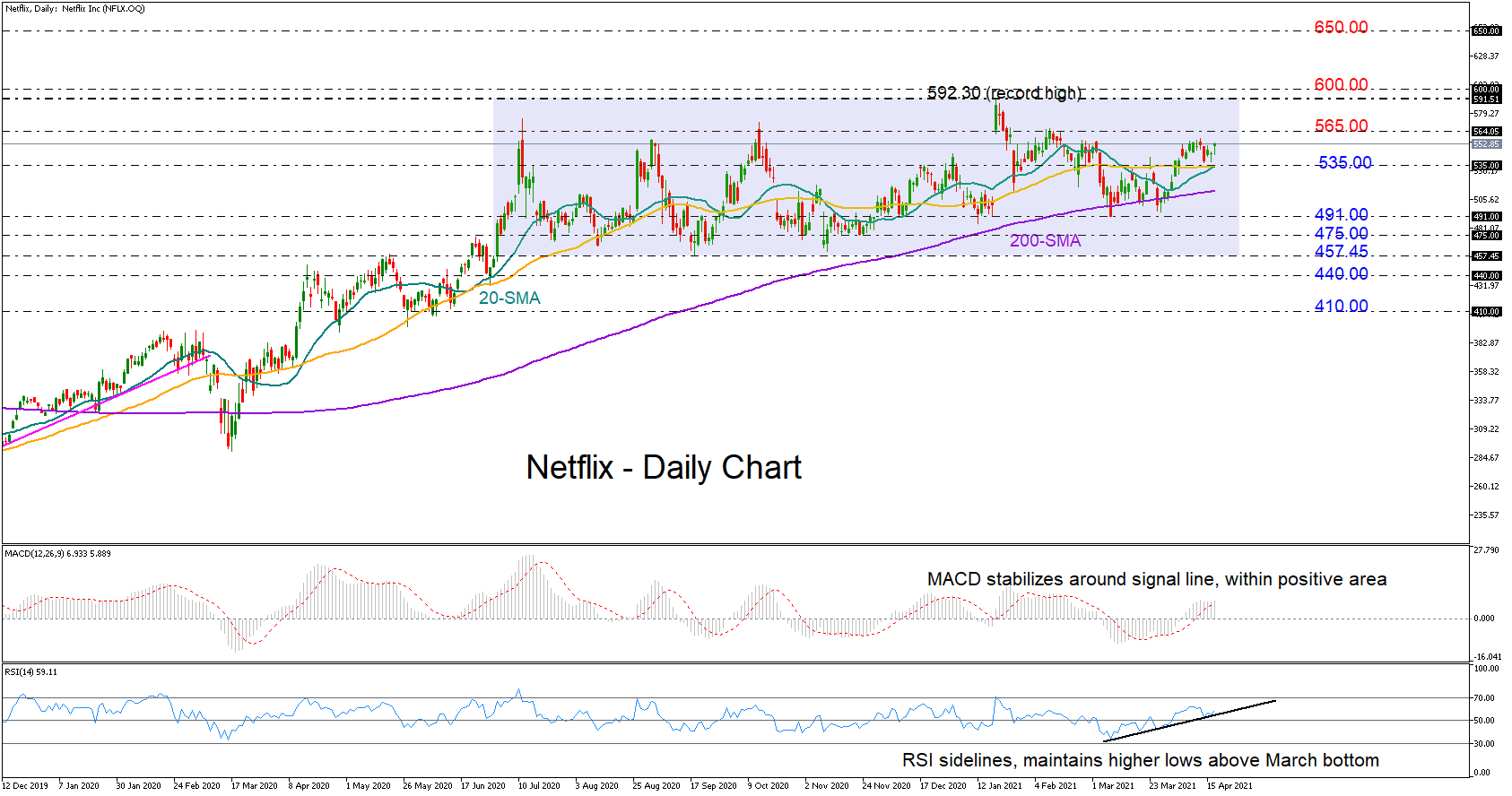
Task: Click the '3 Aug 2020' date label
Action: click(x=596, y=786)
